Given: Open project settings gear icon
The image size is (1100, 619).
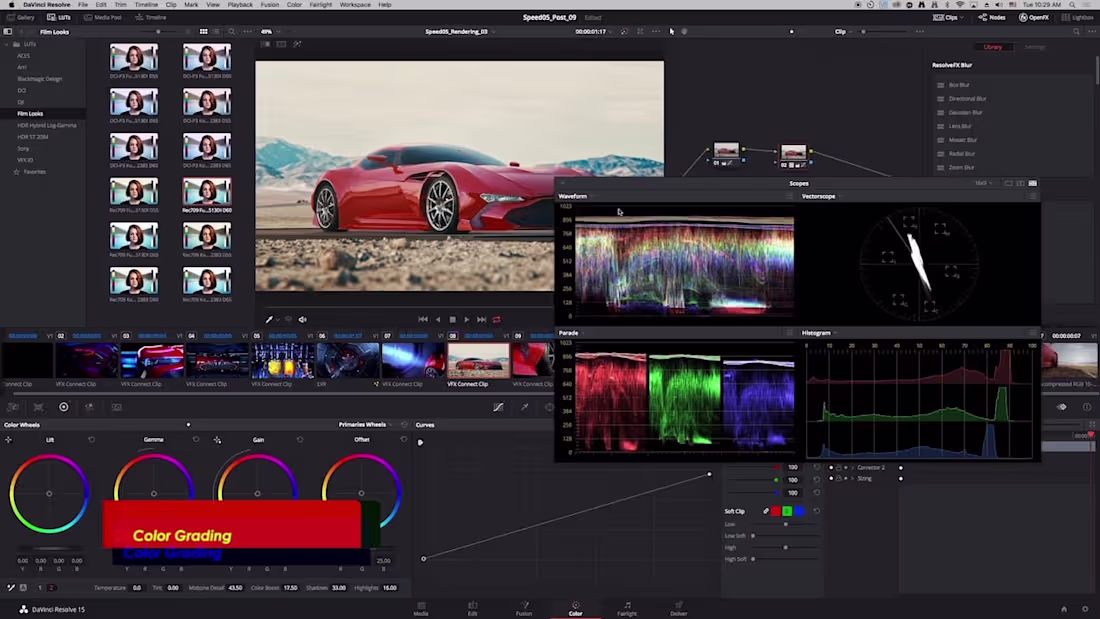Looking at the screenshot, I should point(1085,609).
